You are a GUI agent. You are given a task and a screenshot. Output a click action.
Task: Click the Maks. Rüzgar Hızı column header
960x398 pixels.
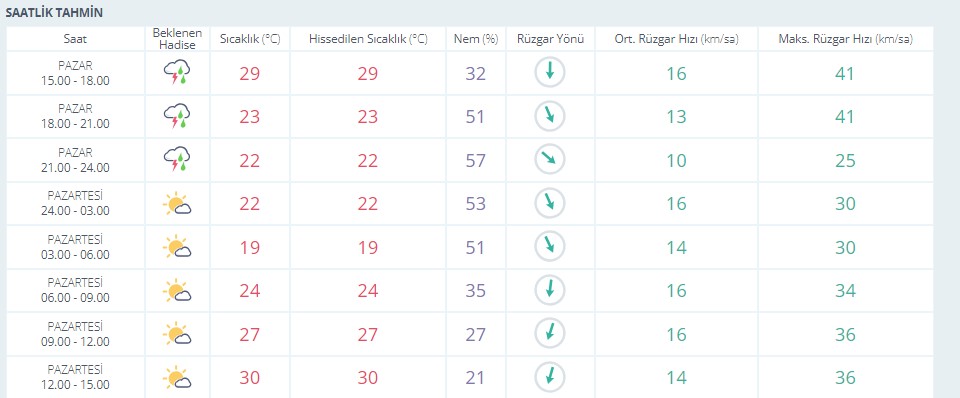846,39
